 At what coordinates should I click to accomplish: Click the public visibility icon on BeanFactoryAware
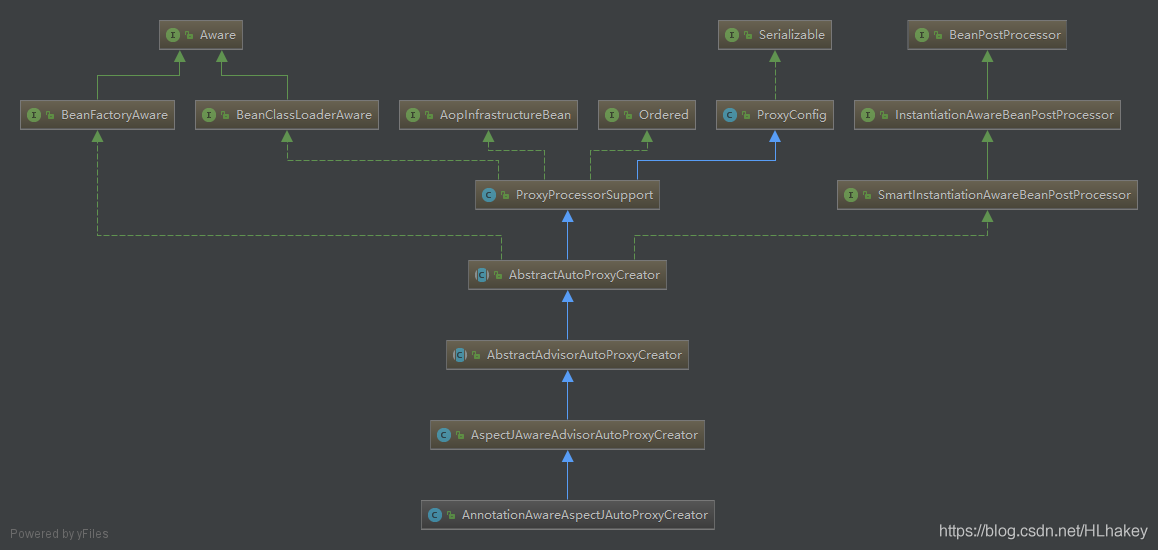coord(50,116)
